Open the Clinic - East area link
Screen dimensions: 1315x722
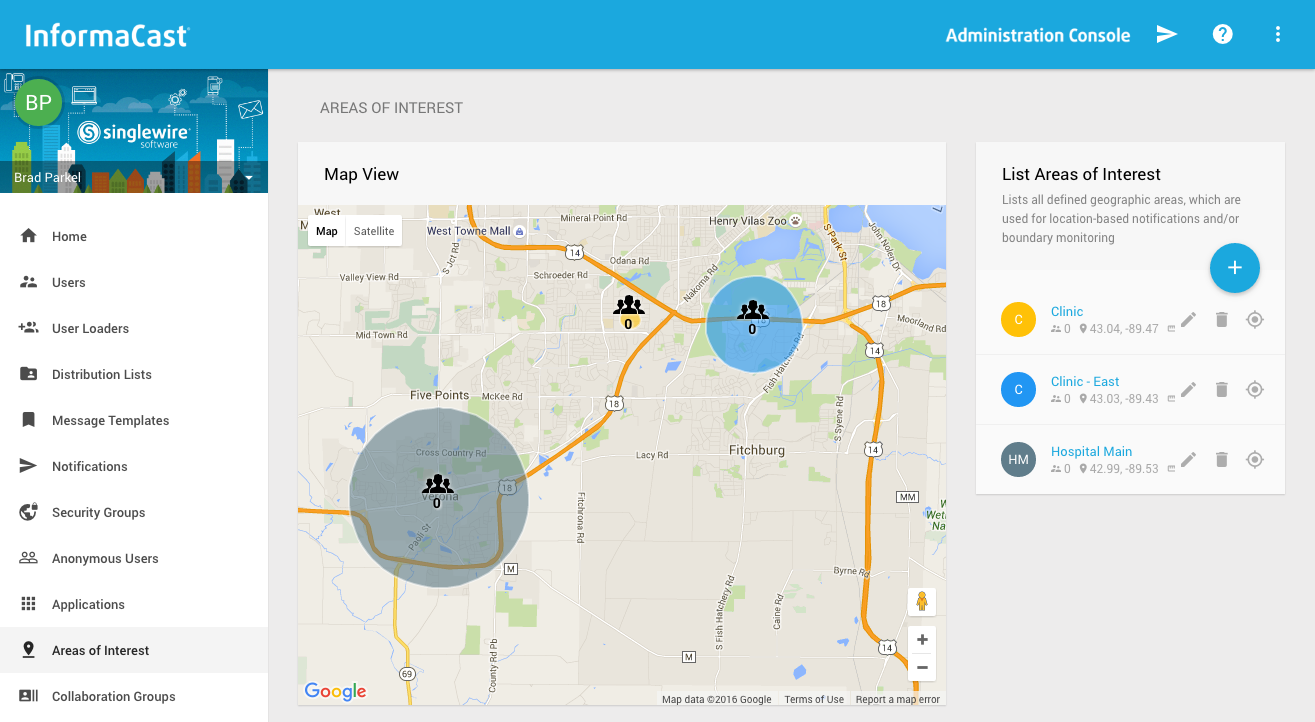1085,381
